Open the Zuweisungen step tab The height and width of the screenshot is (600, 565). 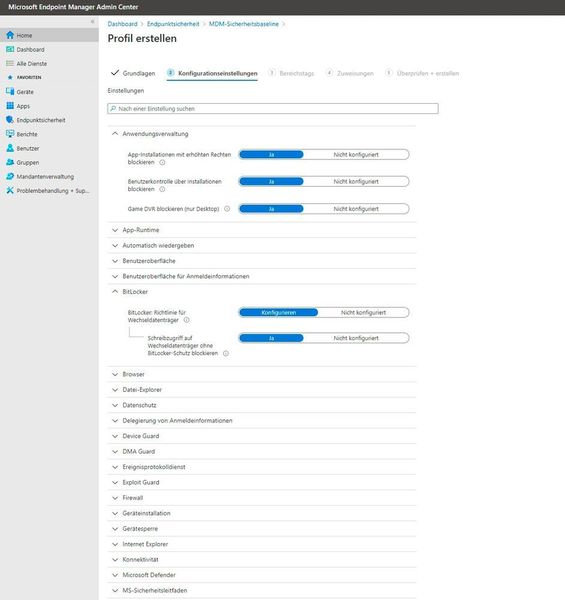click(350, 73)
